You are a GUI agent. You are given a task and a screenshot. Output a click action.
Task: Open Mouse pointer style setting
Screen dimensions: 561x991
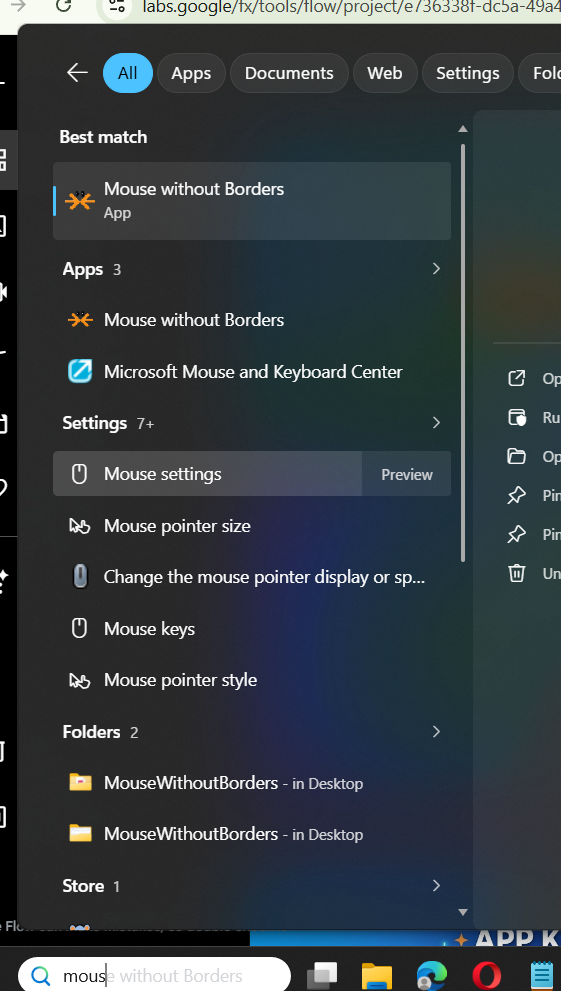pyautogui.click(x=252, y=680)
